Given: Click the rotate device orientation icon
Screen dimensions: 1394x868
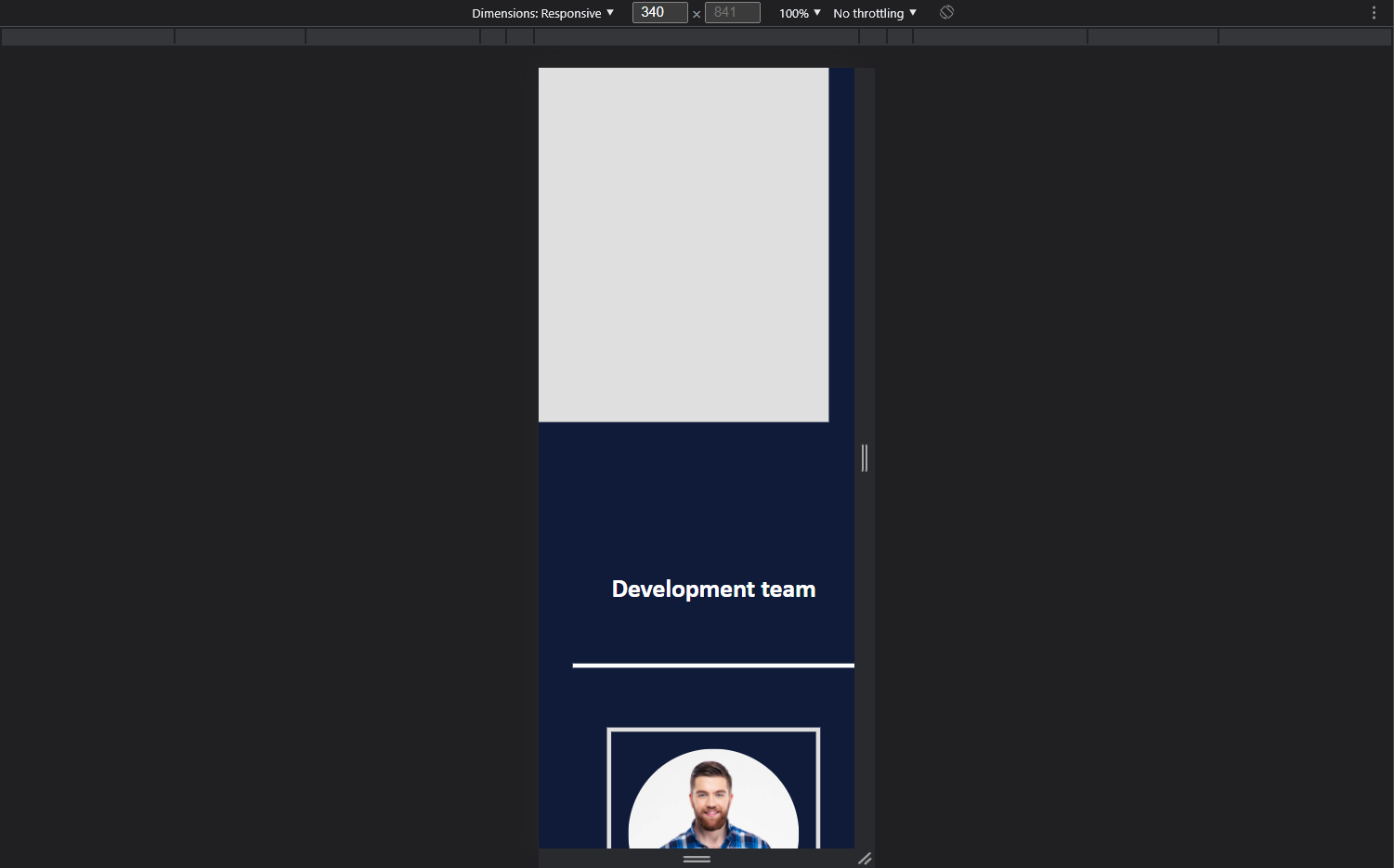Looking at the screenshot, I should 946,12.
